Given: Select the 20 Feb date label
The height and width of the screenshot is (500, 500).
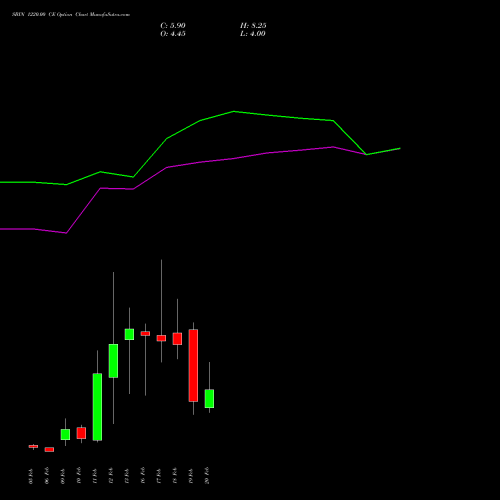Looking at the screenshot, I should point(207,475).
